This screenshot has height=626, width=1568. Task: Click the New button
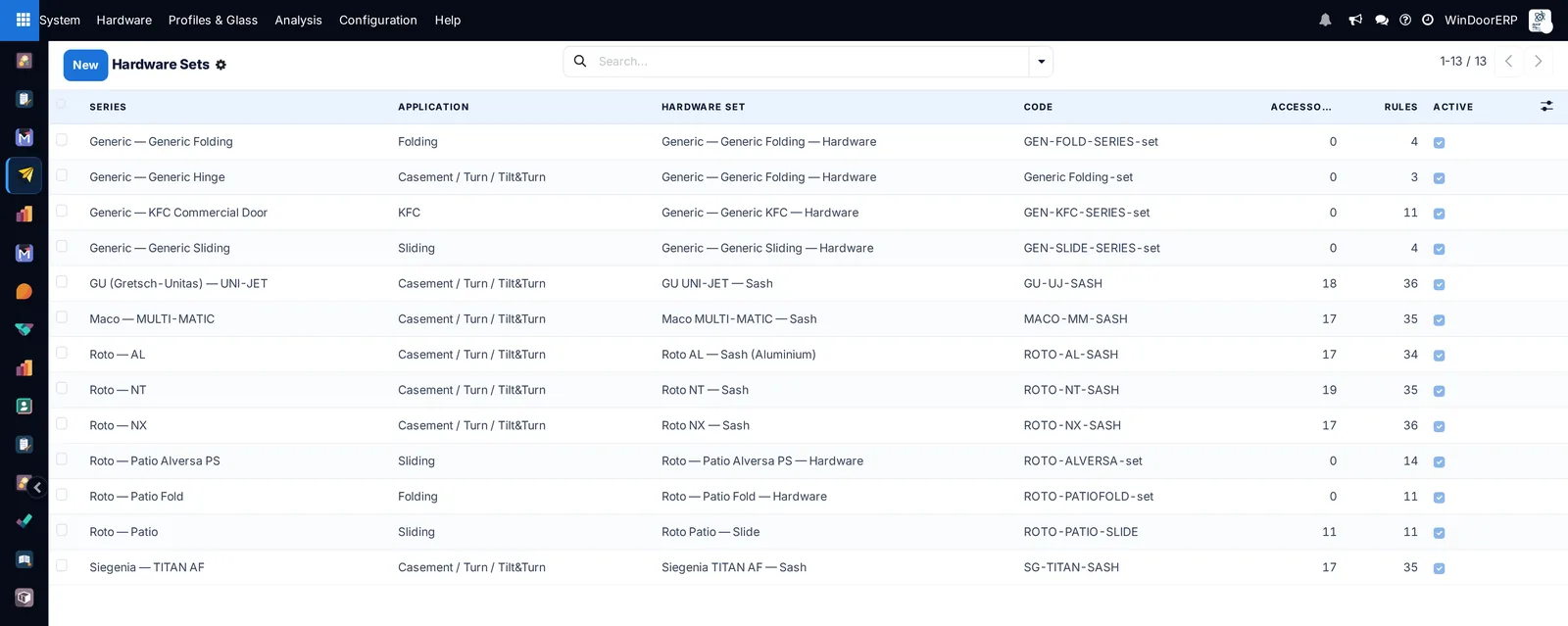point(85,65)
